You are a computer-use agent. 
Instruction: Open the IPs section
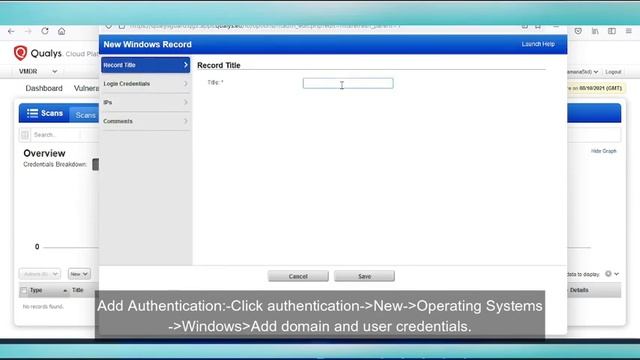click(x=145, y=102)
